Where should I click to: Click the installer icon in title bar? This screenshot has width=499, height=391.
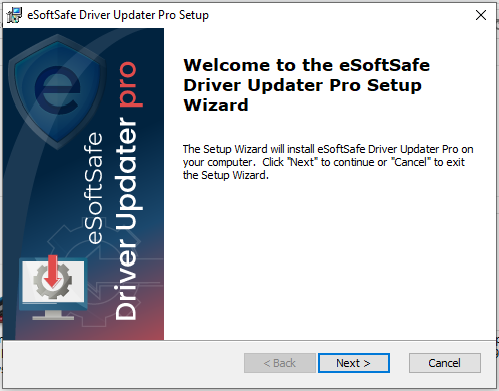(14, 15)
